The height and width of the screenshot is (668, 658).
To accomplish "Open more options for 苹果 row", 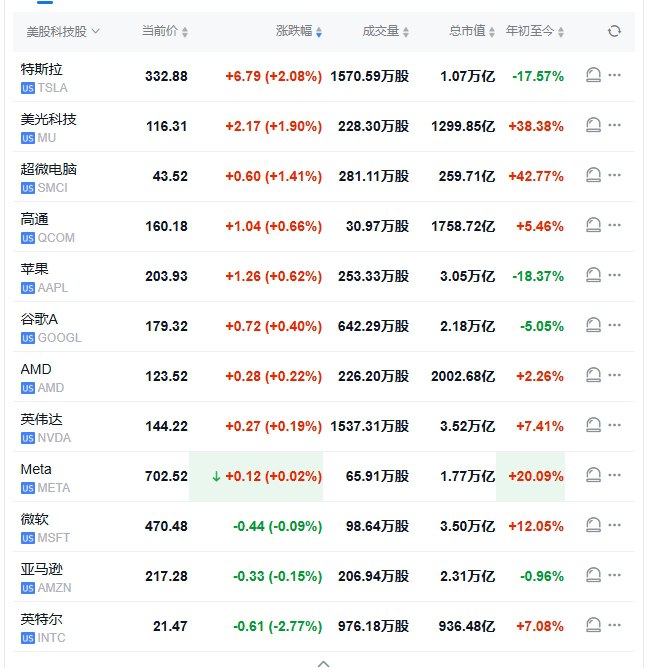I will tap(614, 275).
